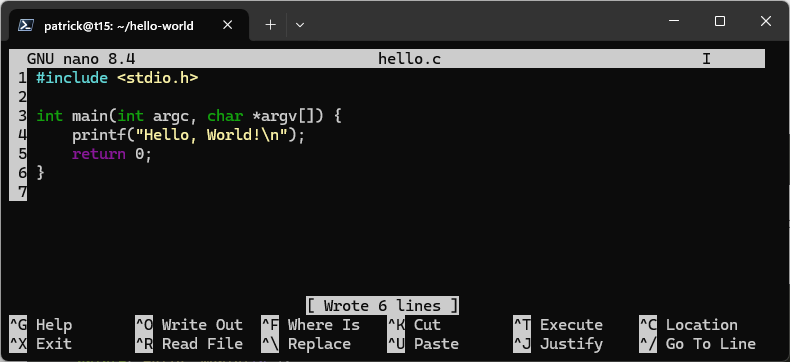Click the PowerShell icon in the terminal tab

click(x=26, y=25)
